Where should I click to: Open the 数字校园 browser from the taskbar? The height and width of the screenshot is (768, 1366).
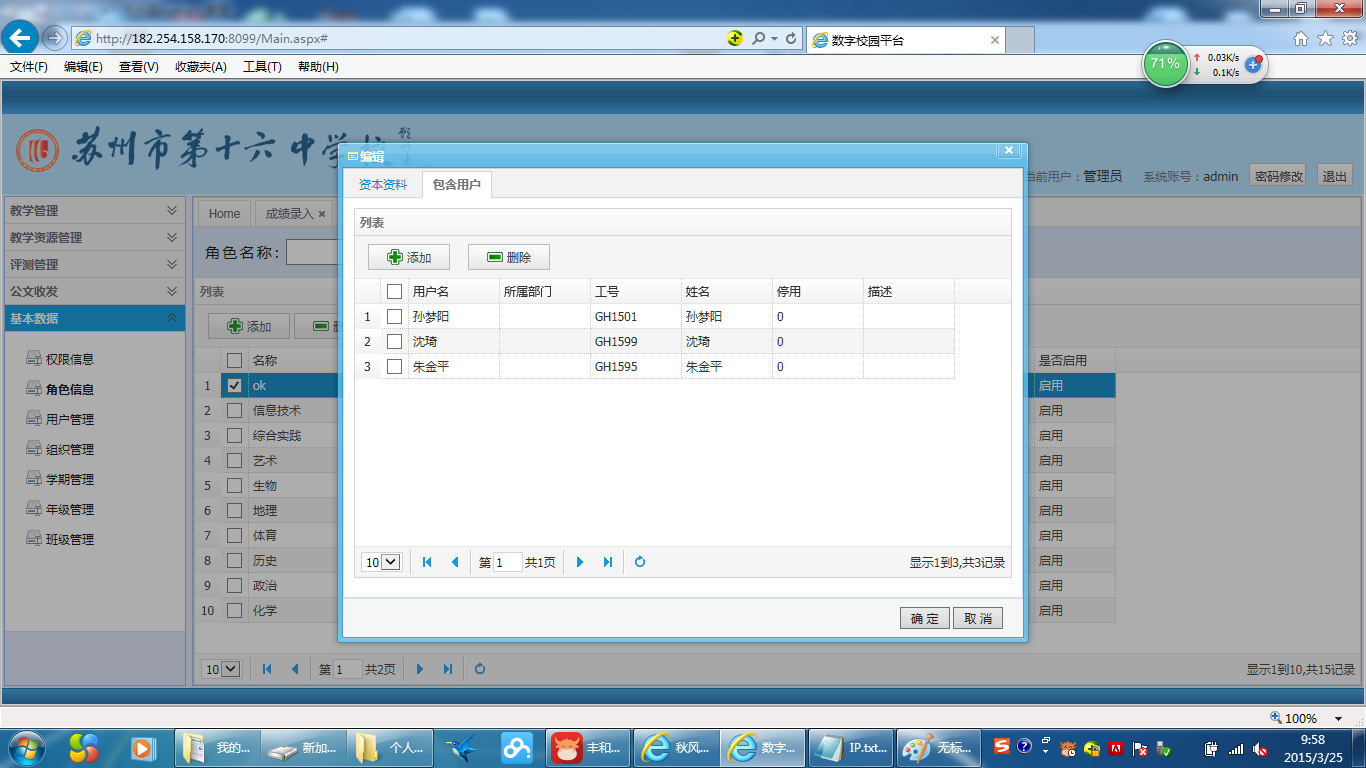point(762,747)
